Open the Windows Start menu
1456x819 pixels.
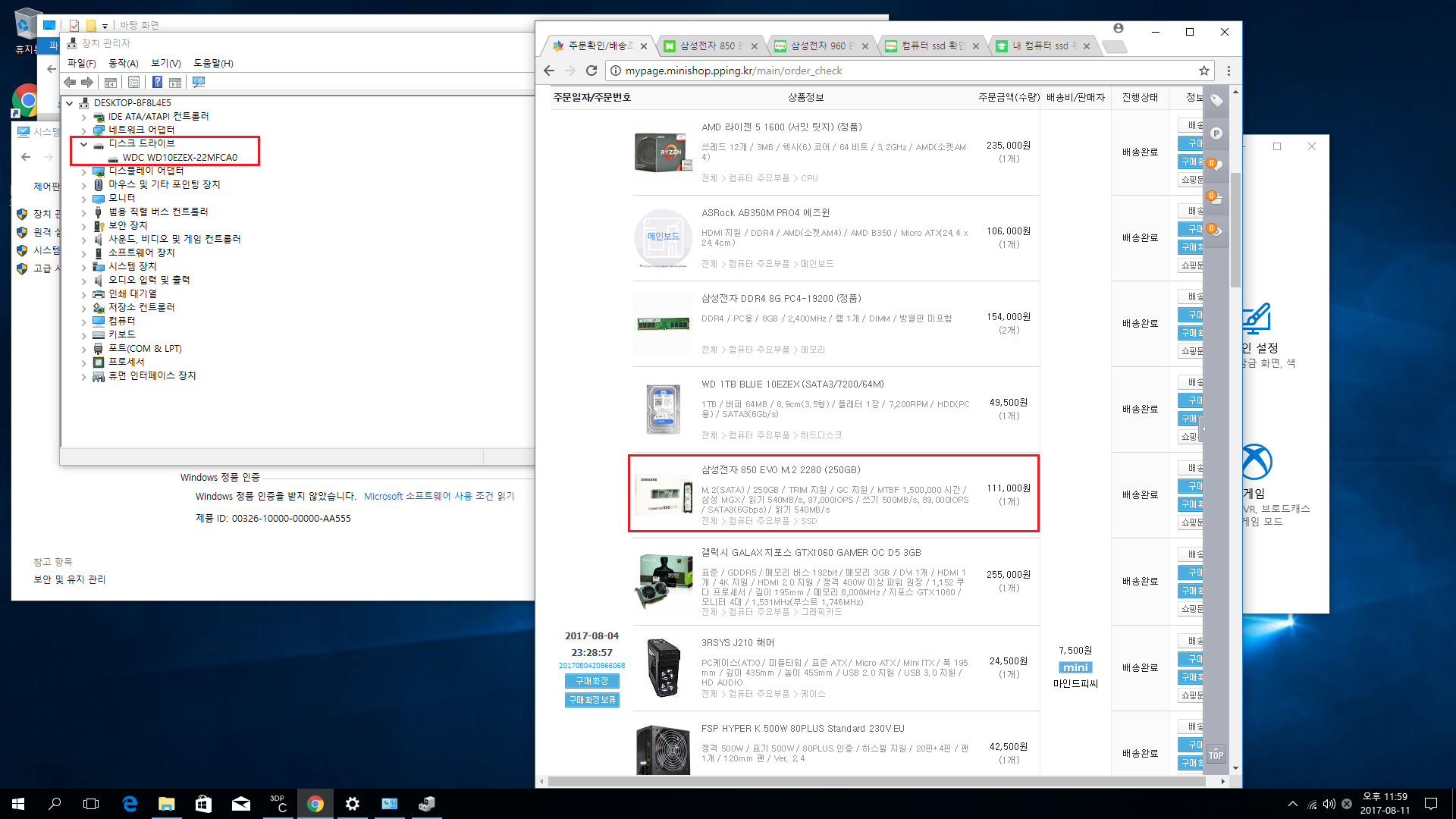[18, 804]
